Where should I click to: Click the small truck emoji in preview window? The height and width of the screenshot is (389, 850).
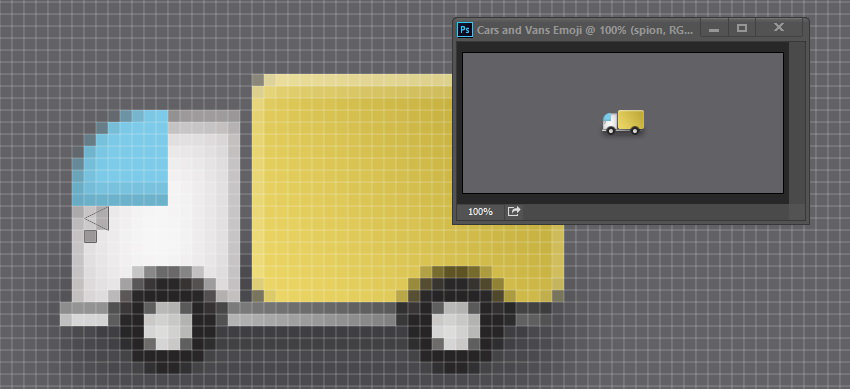[623, 122]
